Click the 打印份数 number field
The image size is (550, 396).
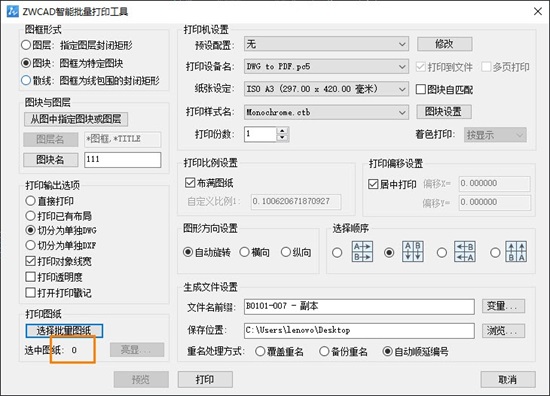coord(260,134)
